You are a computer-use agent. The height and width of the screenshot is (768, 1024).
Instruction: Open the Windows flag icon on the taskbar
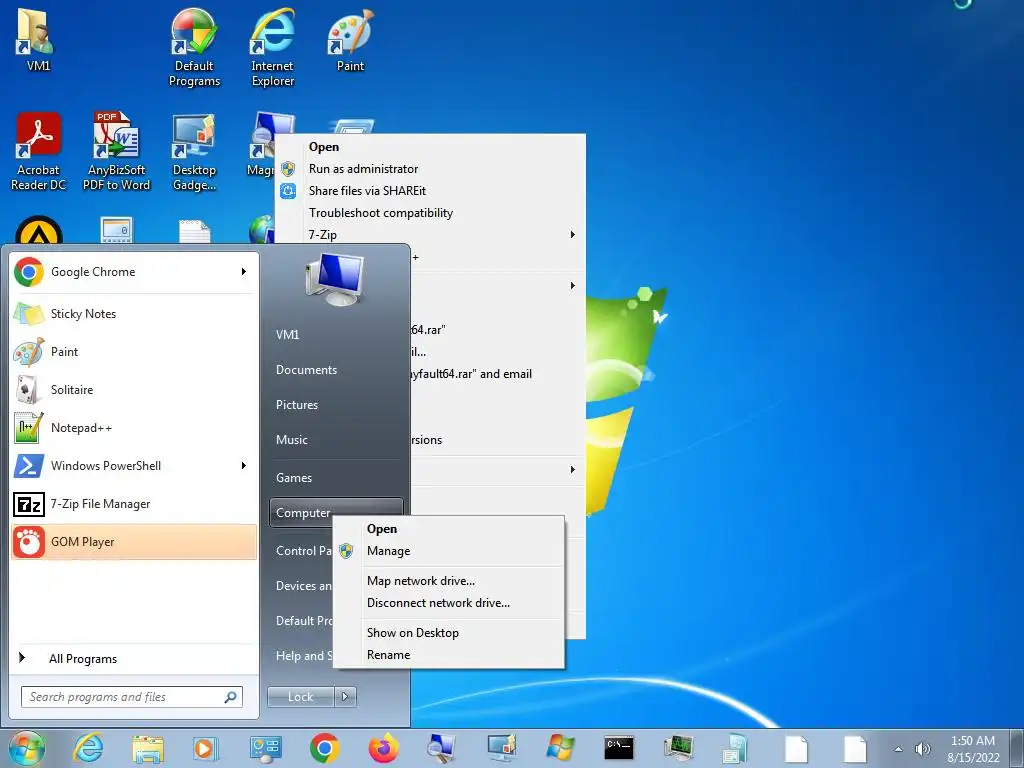(560, 748)
